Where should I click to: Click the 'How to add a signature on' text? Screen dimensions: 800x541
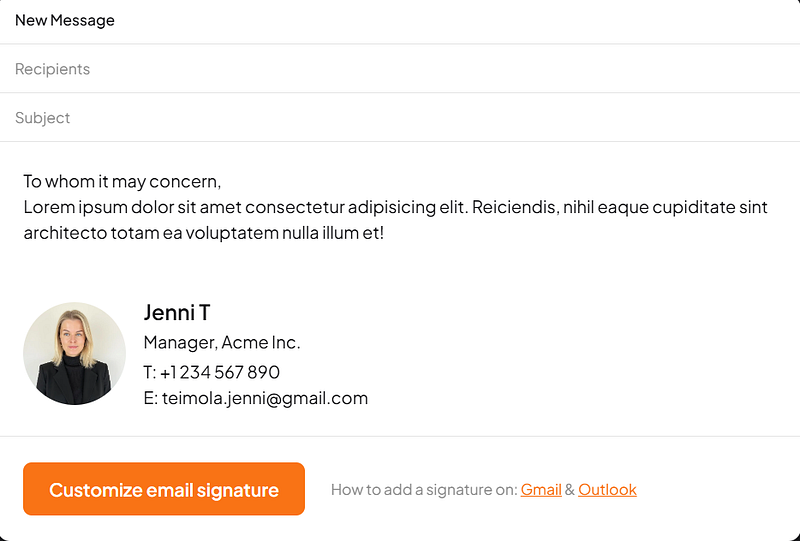424,489
